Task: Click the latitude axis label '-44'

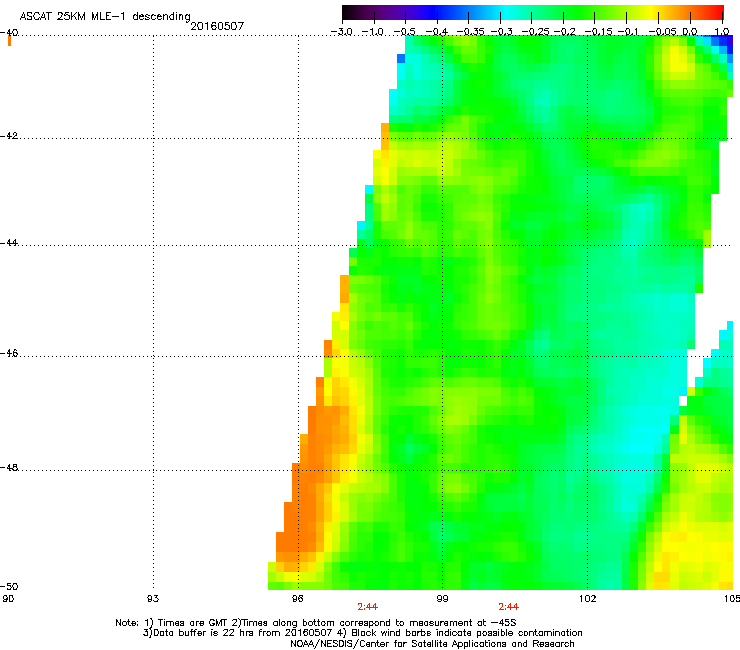Action: [x=9, y=243]
